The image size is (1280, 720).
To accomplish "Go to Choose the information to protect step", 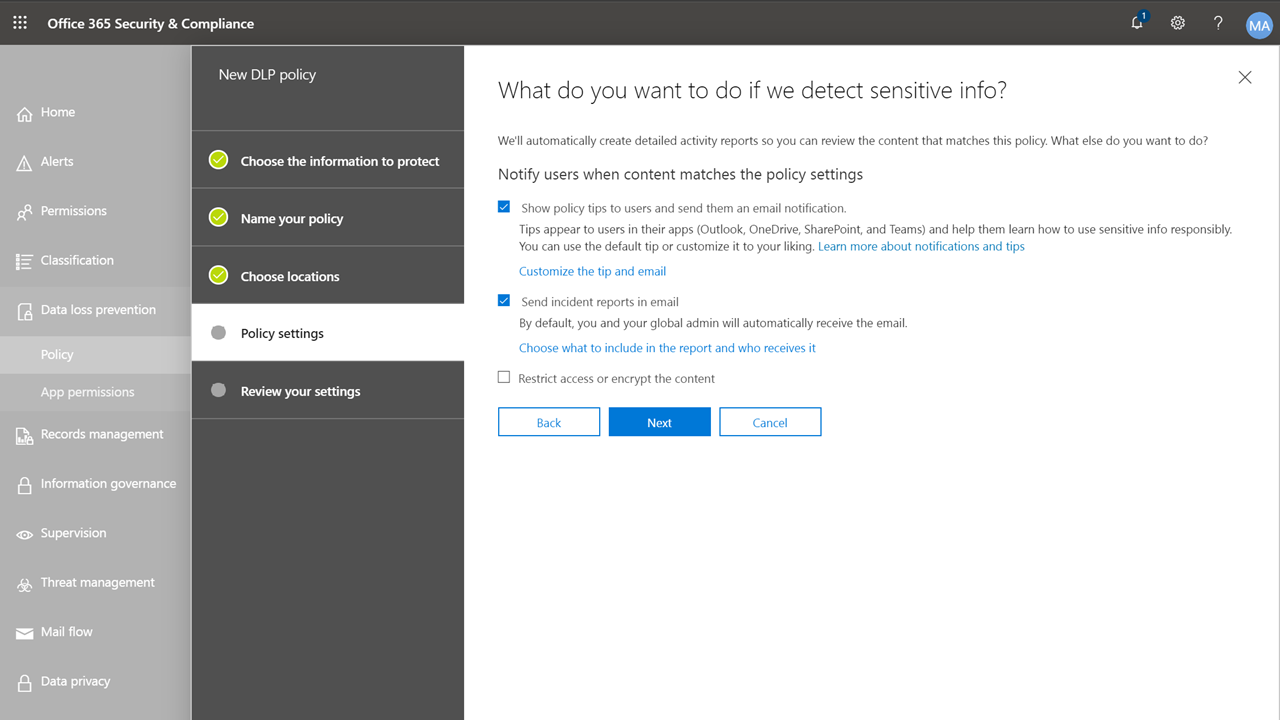I will pos(328,160).
